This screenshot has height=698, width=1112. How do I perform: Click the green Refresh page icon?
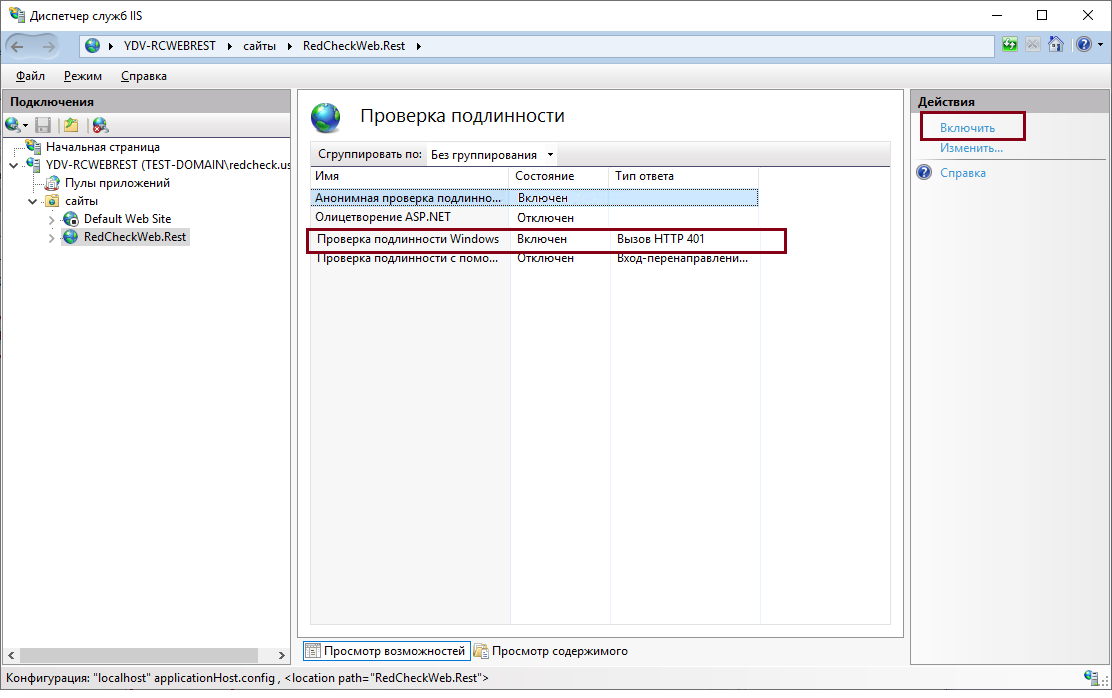[x=1010, y=45]
